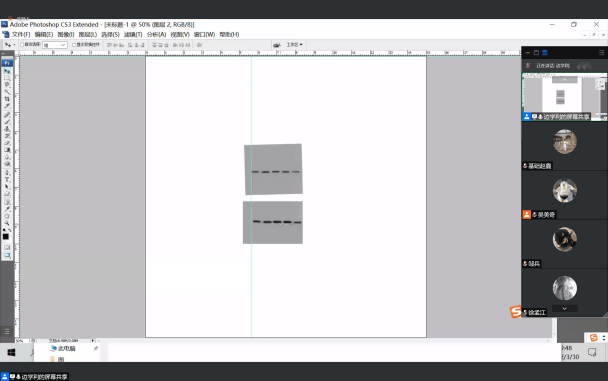This screenshot has width=608, height=381.
Task: Select the Brush tool
Action: click(x=7, y=122)
